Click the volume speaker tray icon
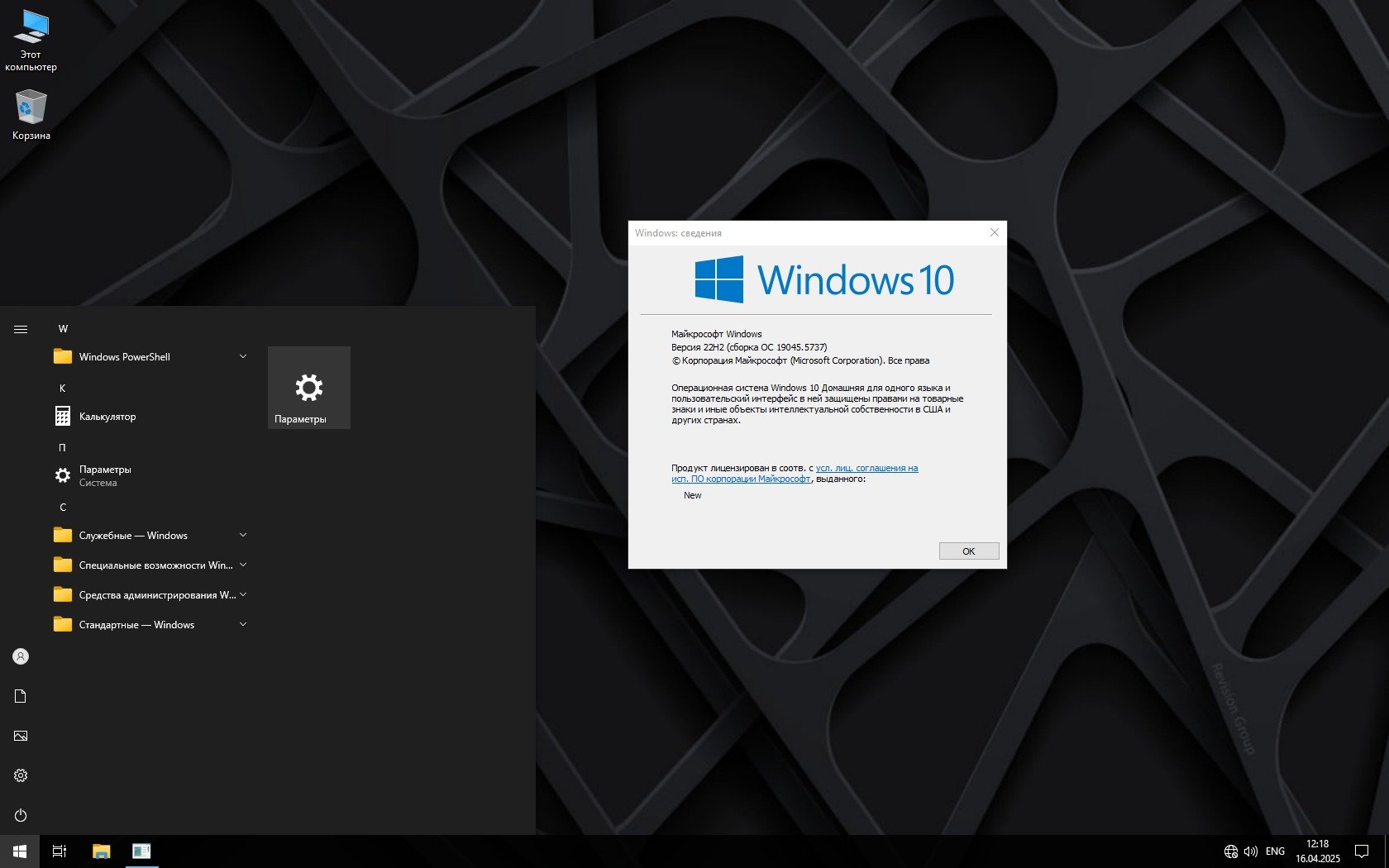 (x=1250, y=851)
